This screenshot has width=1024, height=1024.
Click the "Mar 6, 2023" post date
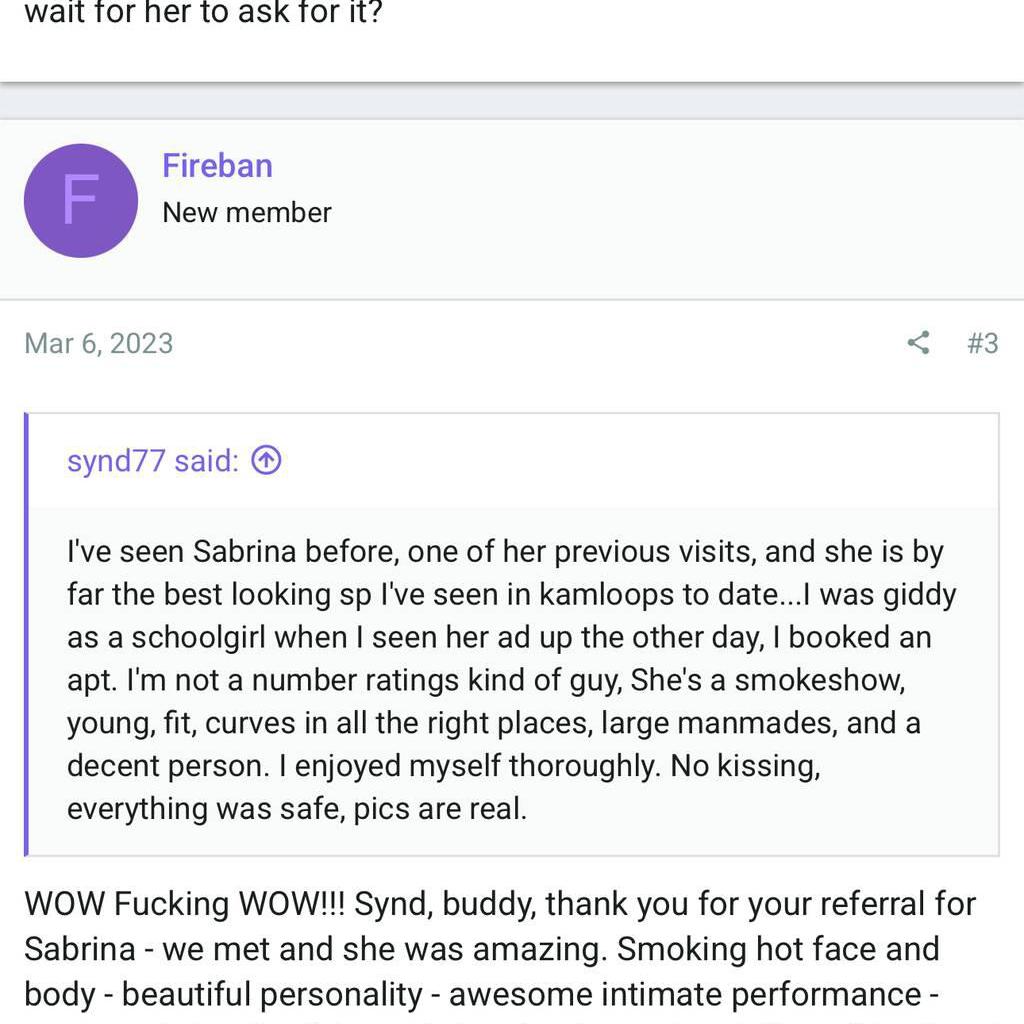(99, 343)
